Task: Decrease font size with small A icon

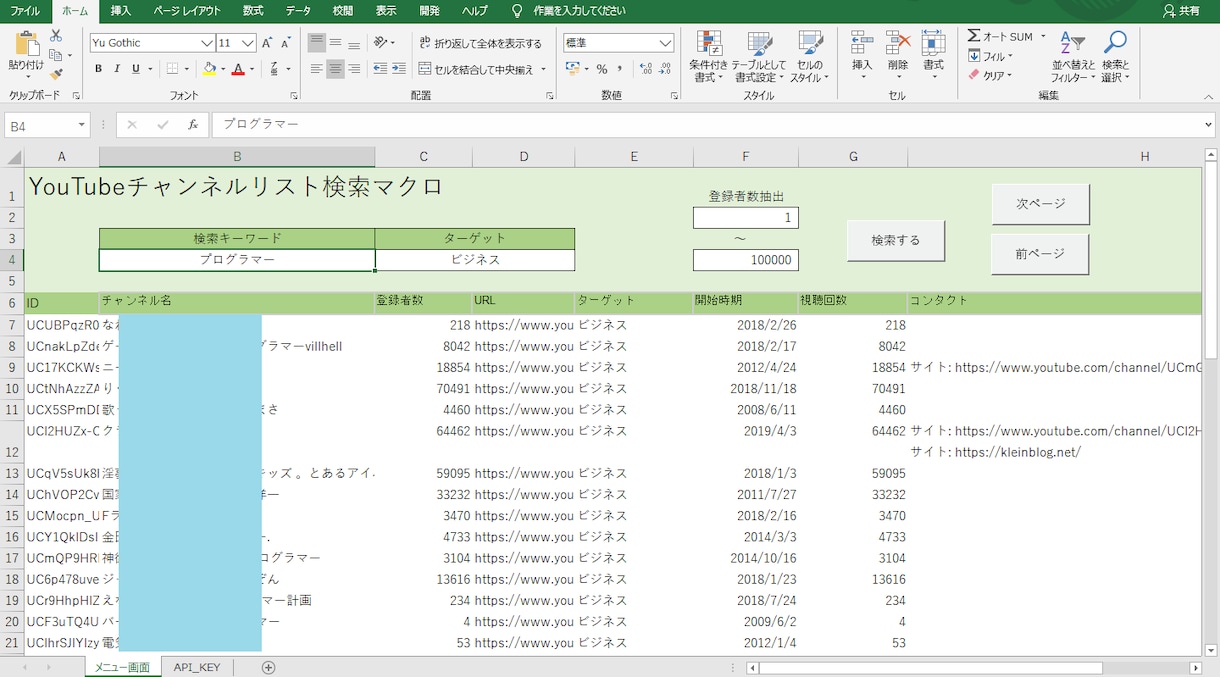Action: point(285,43)
